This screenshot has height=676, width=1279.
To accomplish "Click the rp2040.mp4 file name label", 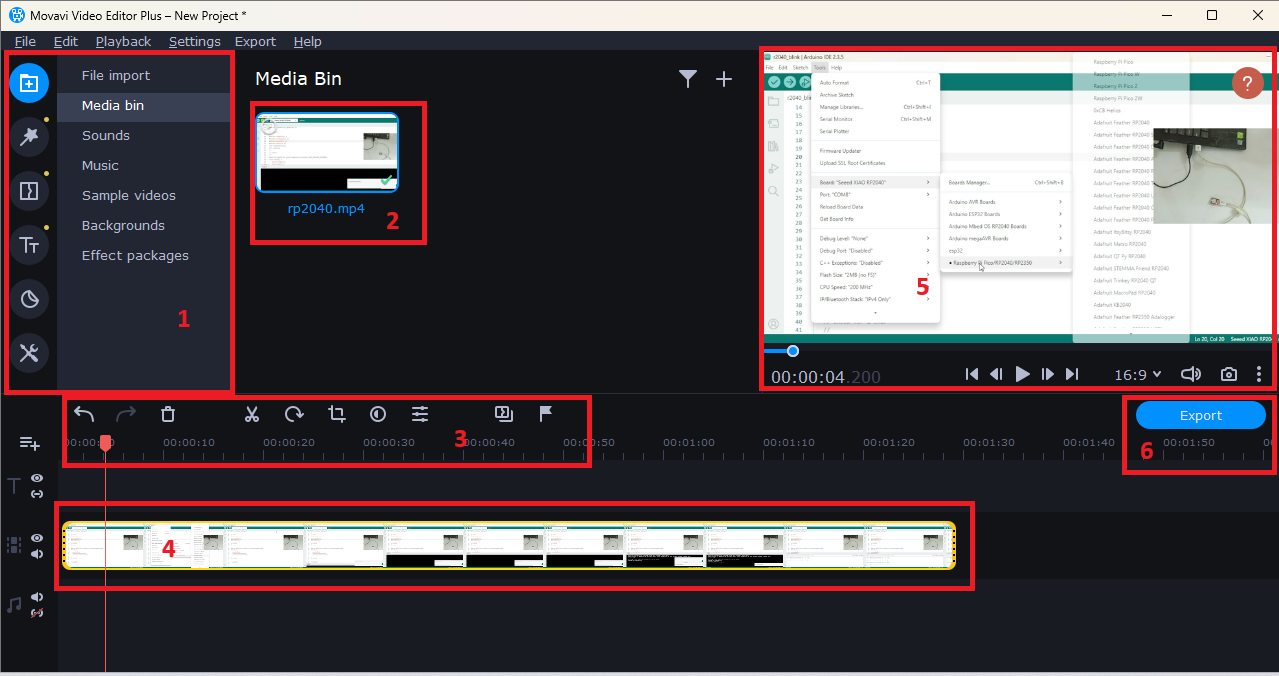I will [x=326, y=209].
